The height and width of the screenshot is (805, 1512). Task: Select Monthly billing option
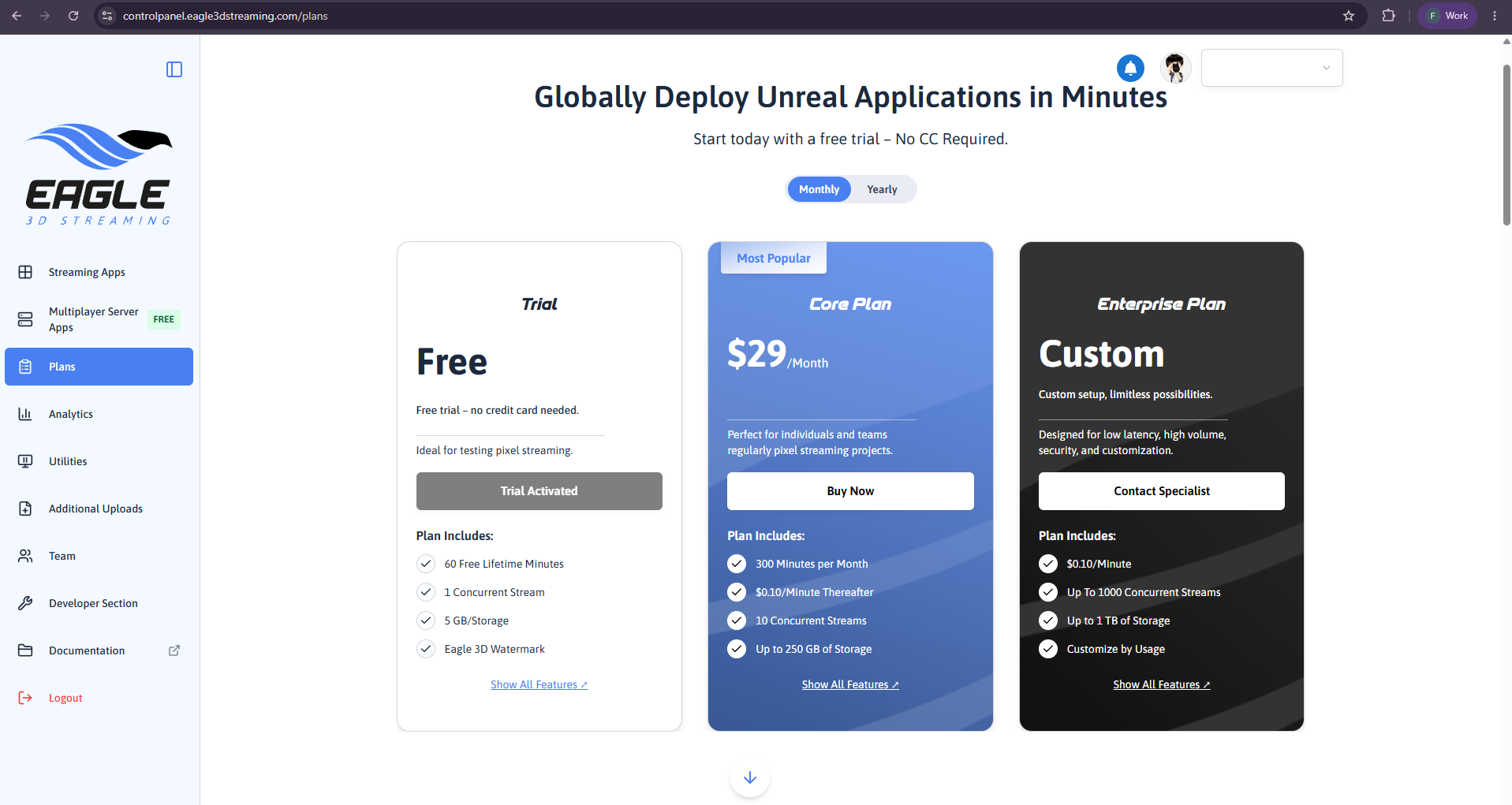point(819,189)
